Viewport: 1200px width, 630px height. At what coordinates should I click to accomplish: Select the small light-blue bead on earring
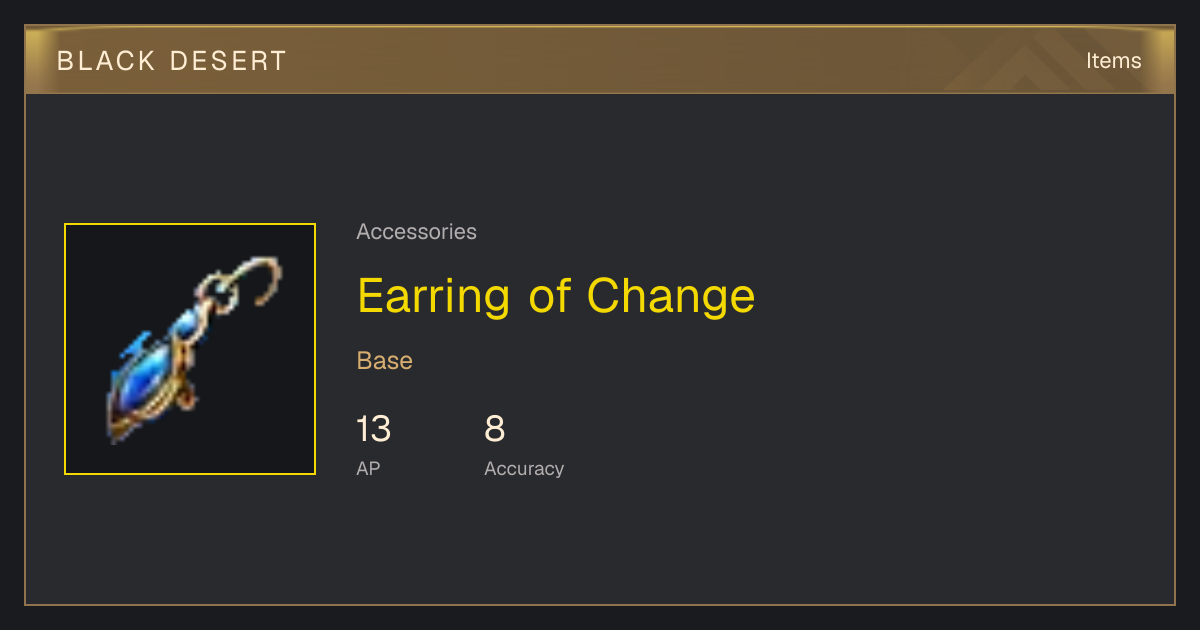coord(186,322)
